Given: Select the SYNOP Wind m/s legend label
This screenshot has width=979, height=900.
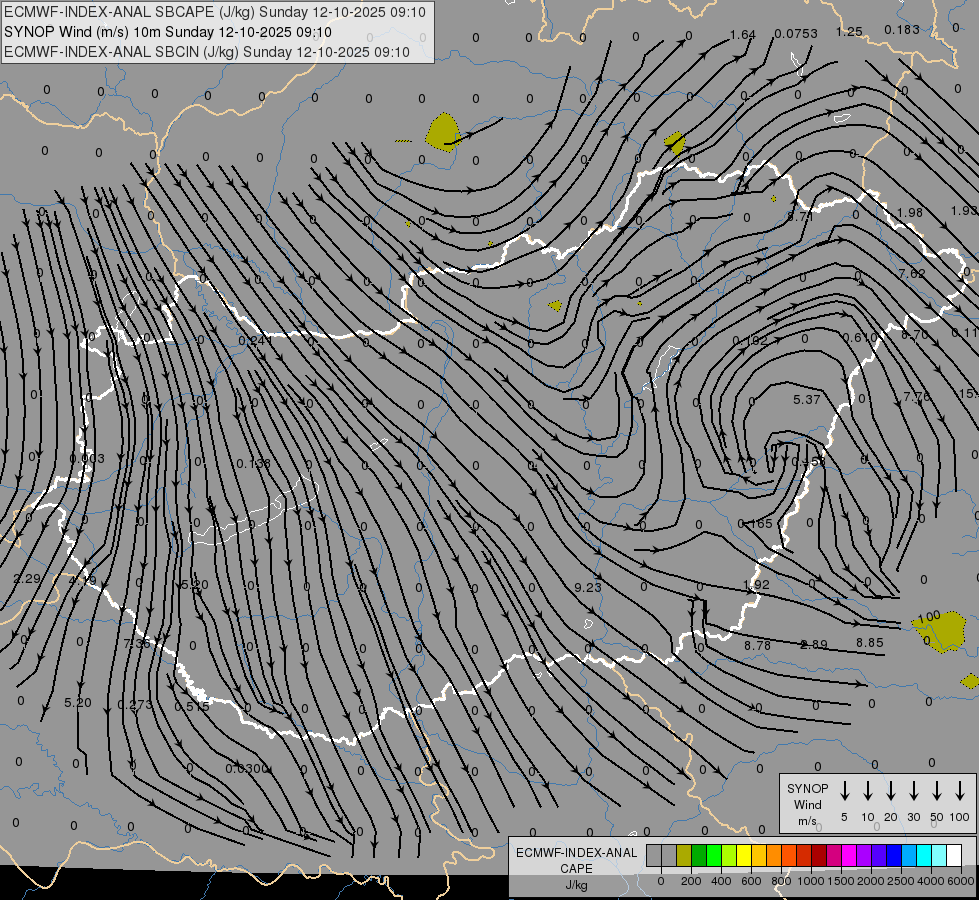Looking at the screenshot, I should pyautogui.click(x=807, y=804).
